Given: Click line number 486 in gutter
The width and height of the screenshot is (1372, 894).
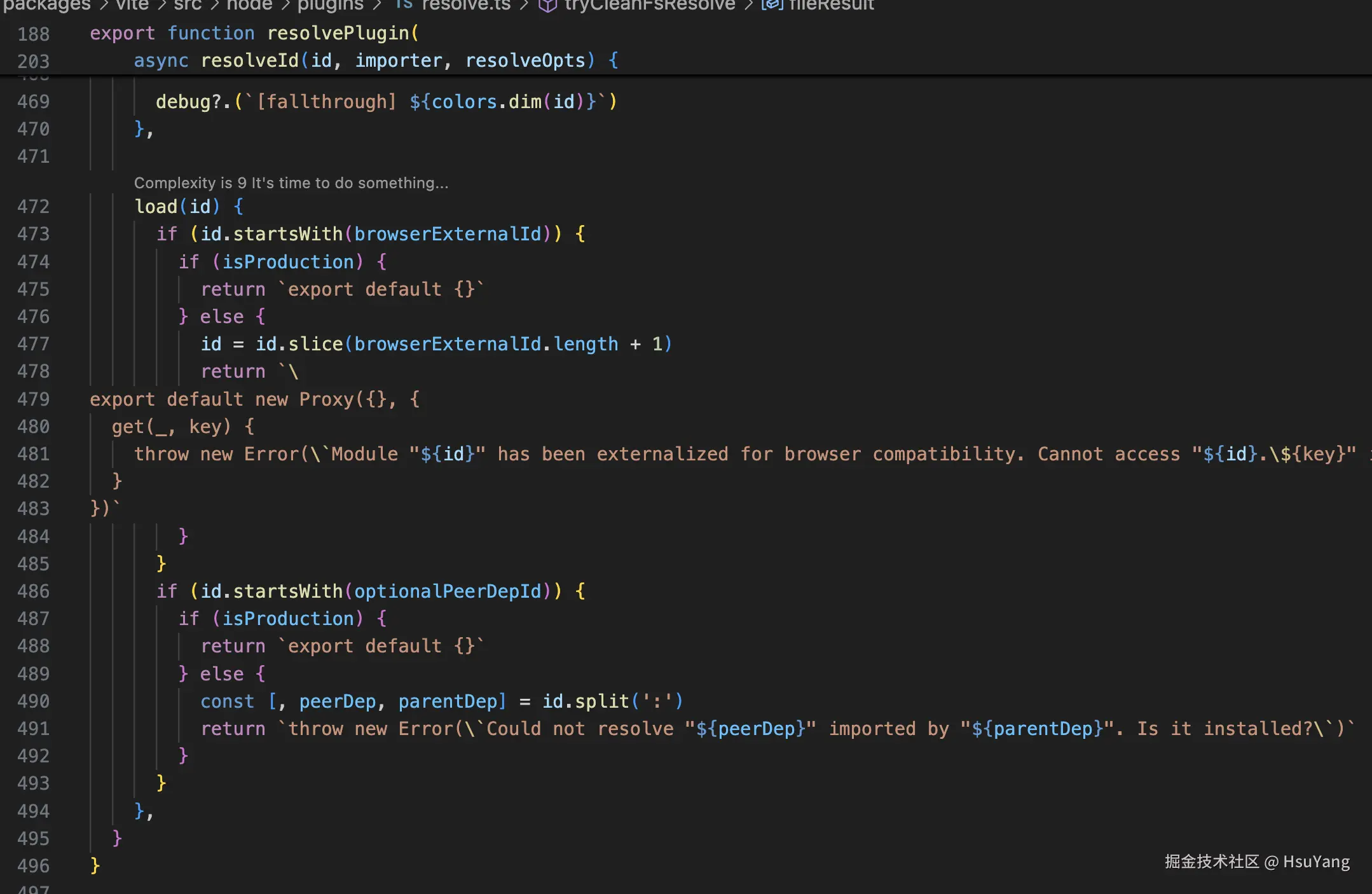Looking at the screenshot, I should click(33, 591).
